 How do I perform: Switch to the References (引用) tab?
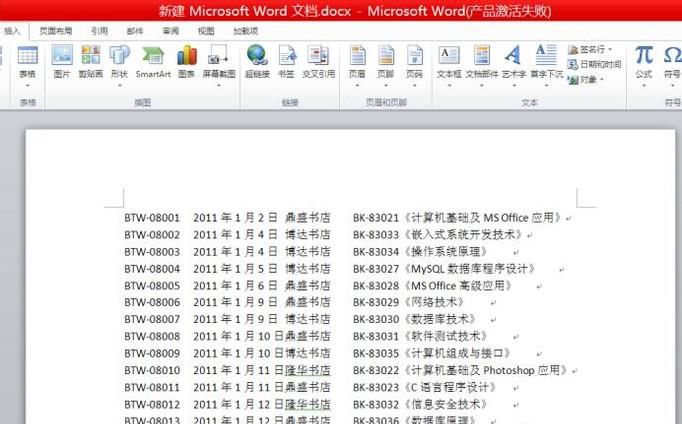(x=100, y=31)
